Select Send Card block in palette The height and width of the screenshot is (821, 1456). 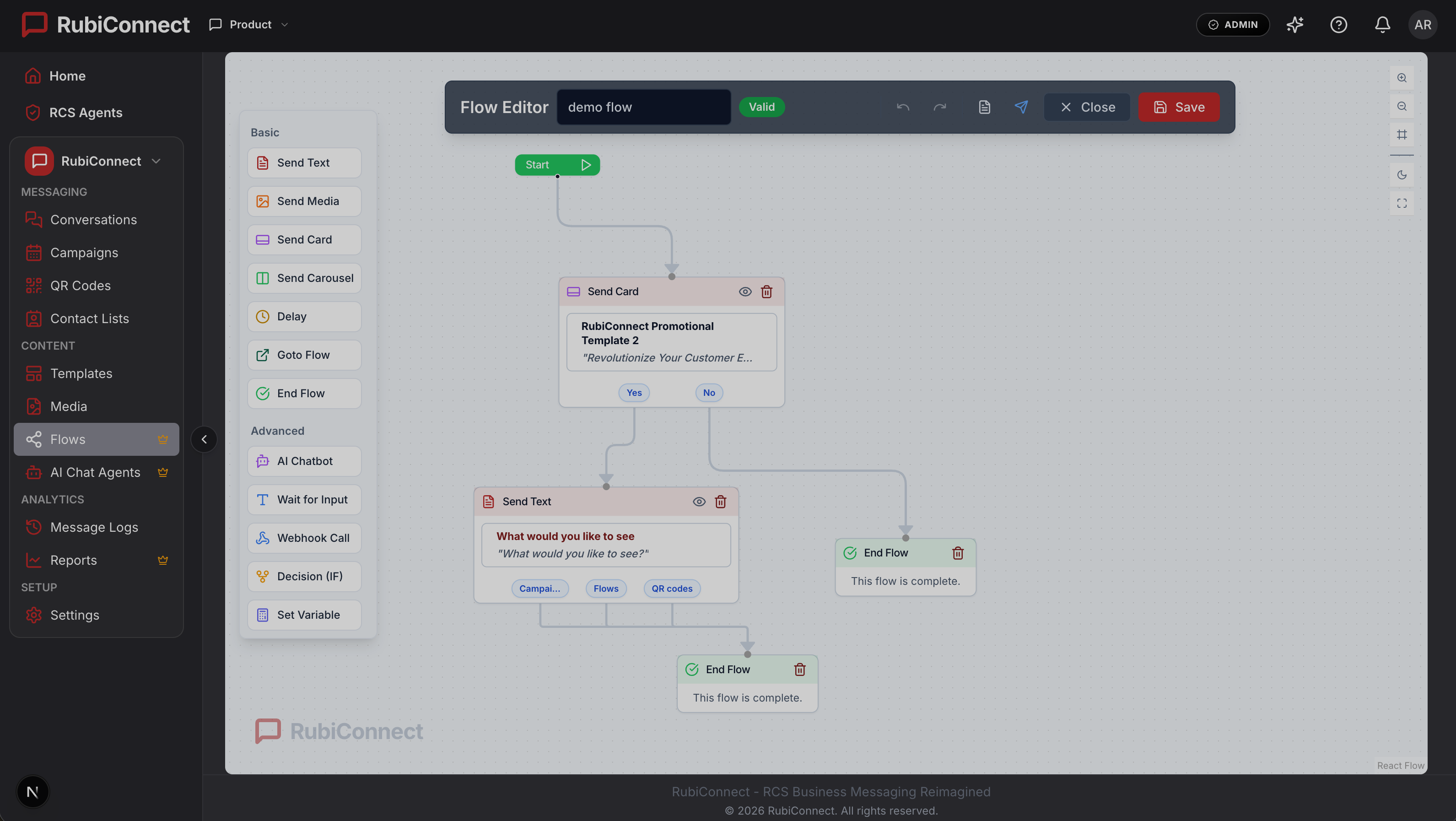pyautogui.click(x=304, y=240)
